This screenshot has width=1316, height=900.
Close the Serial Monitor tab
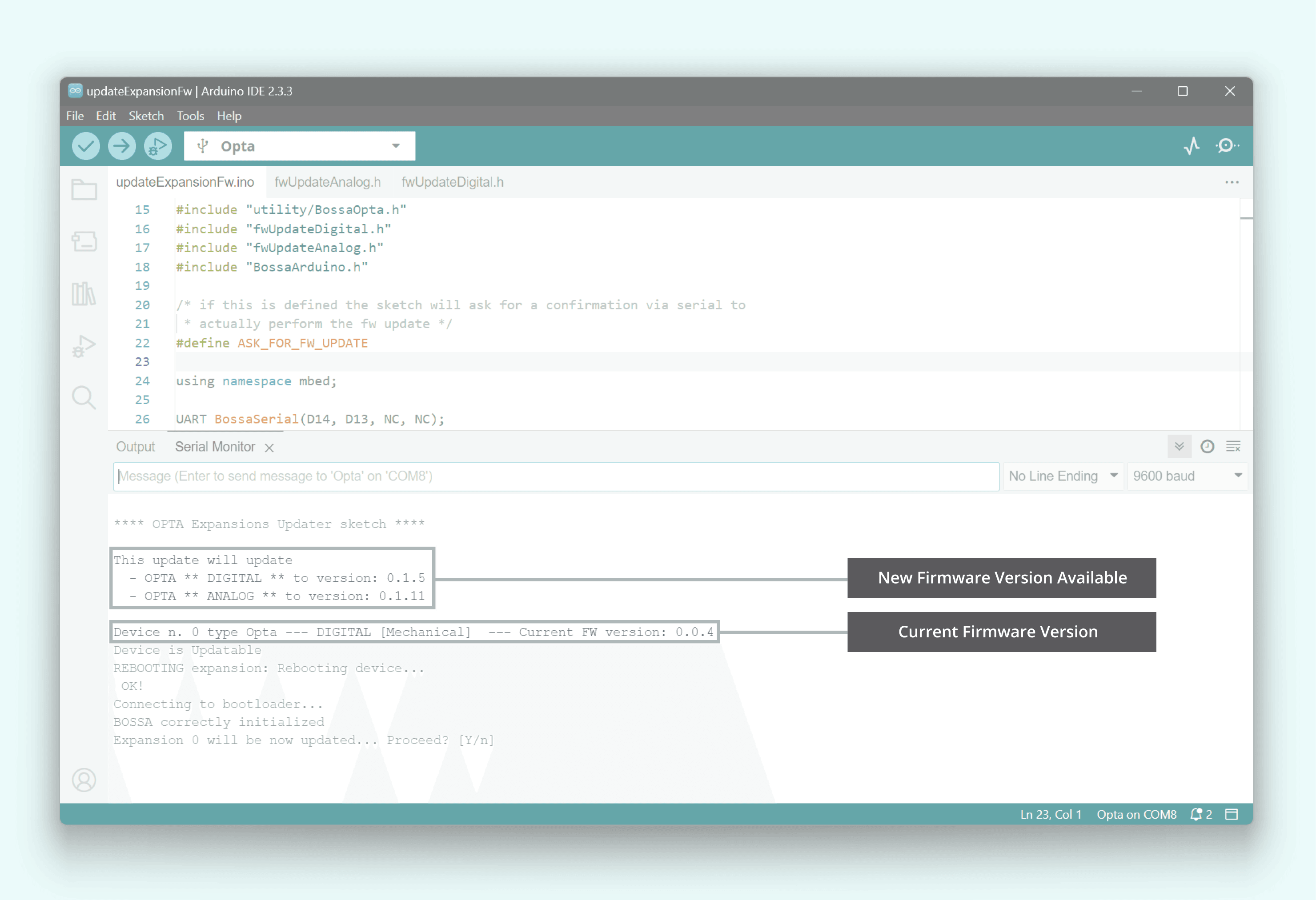click(269, 448)
